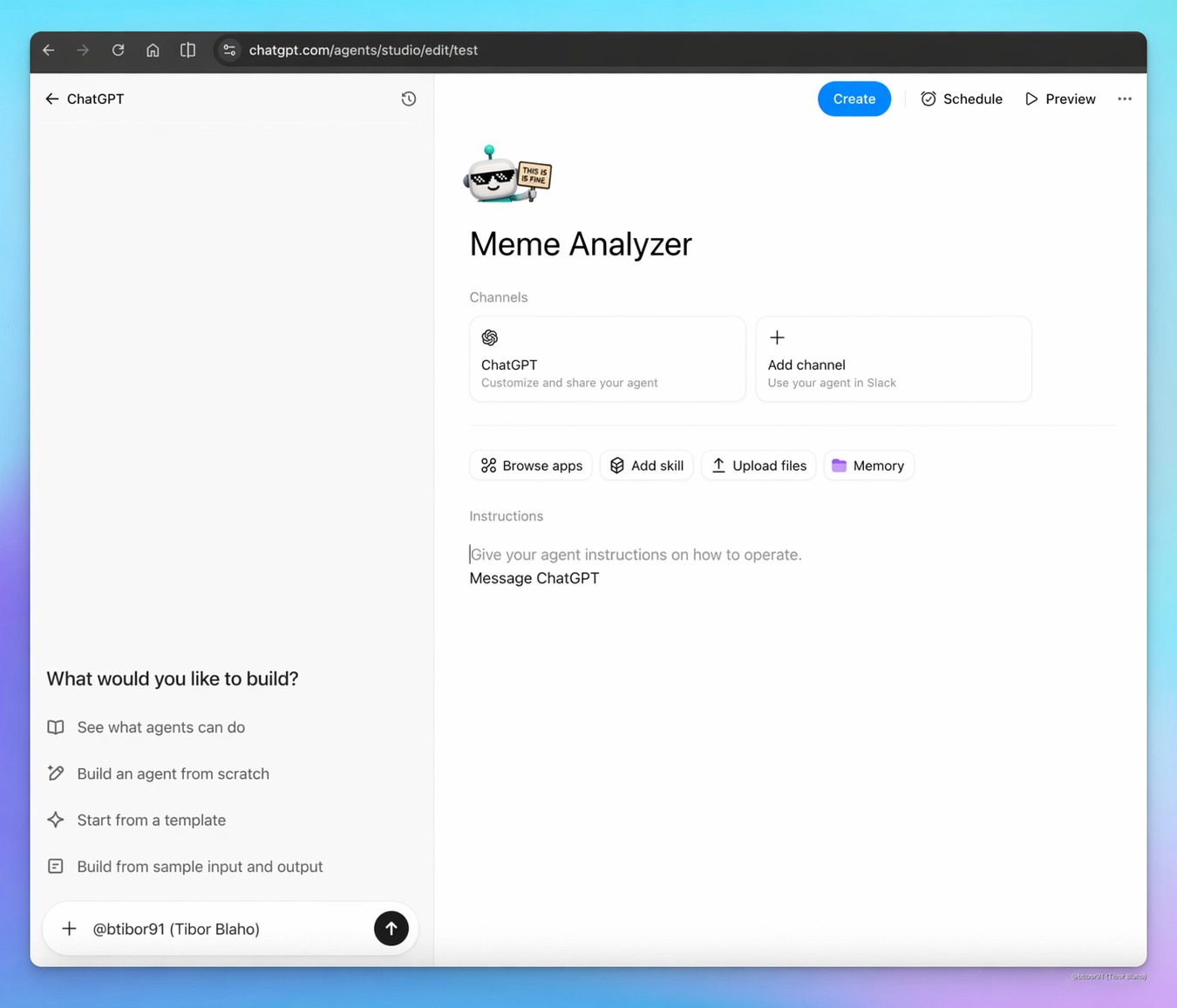1177x1008 pixels.
Task: Reload the page in the browser
Action: pyautogui.click(x=118, y=50)
